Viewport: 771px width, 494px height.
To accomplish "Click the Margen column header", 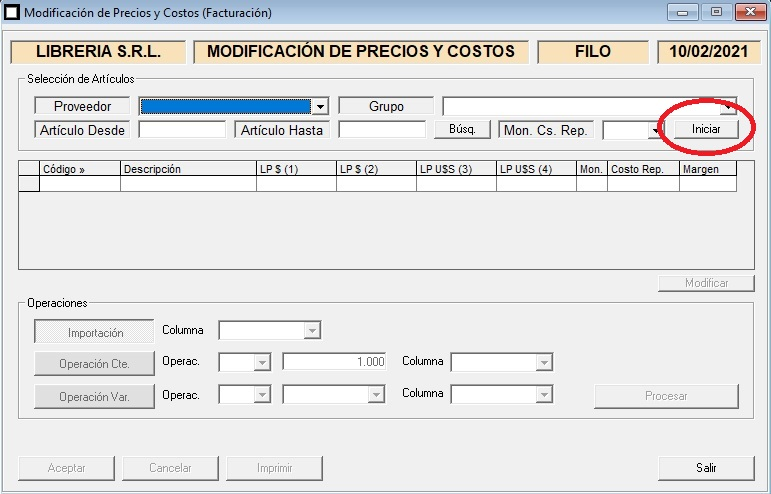I will (707, 169).
